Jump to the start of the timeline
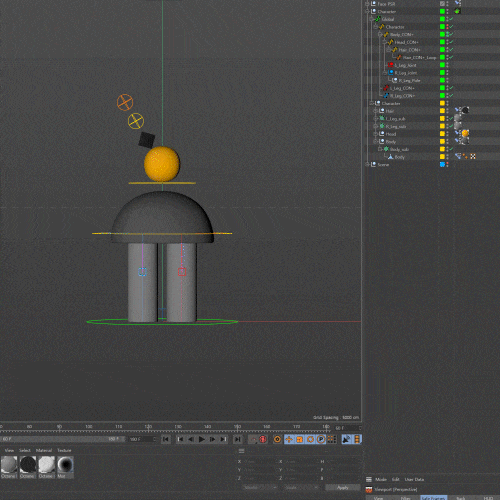The height and width of the screenshot is (500, 500). pos(166,439)
